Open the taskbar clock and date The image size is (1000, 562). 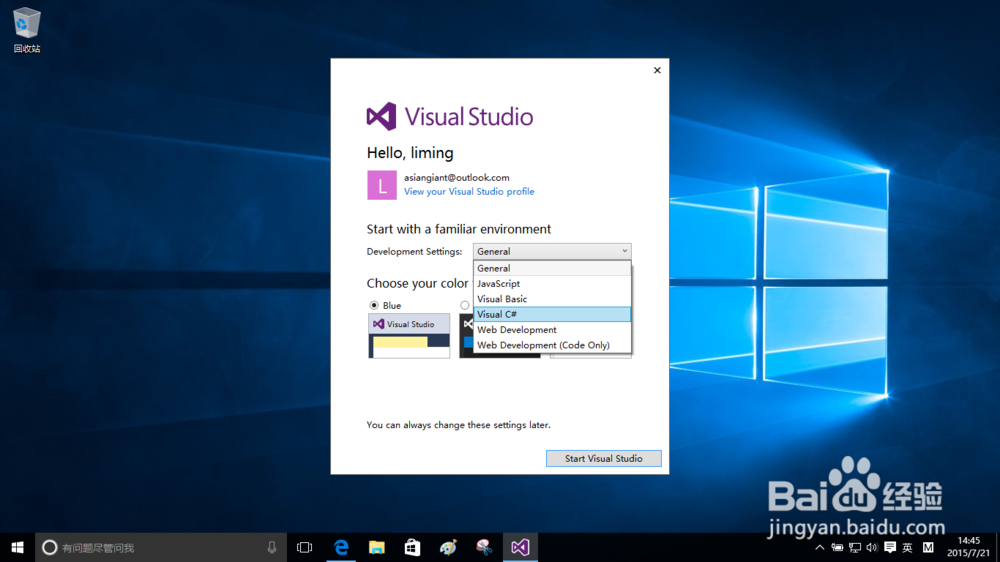[x=968, y=547]
